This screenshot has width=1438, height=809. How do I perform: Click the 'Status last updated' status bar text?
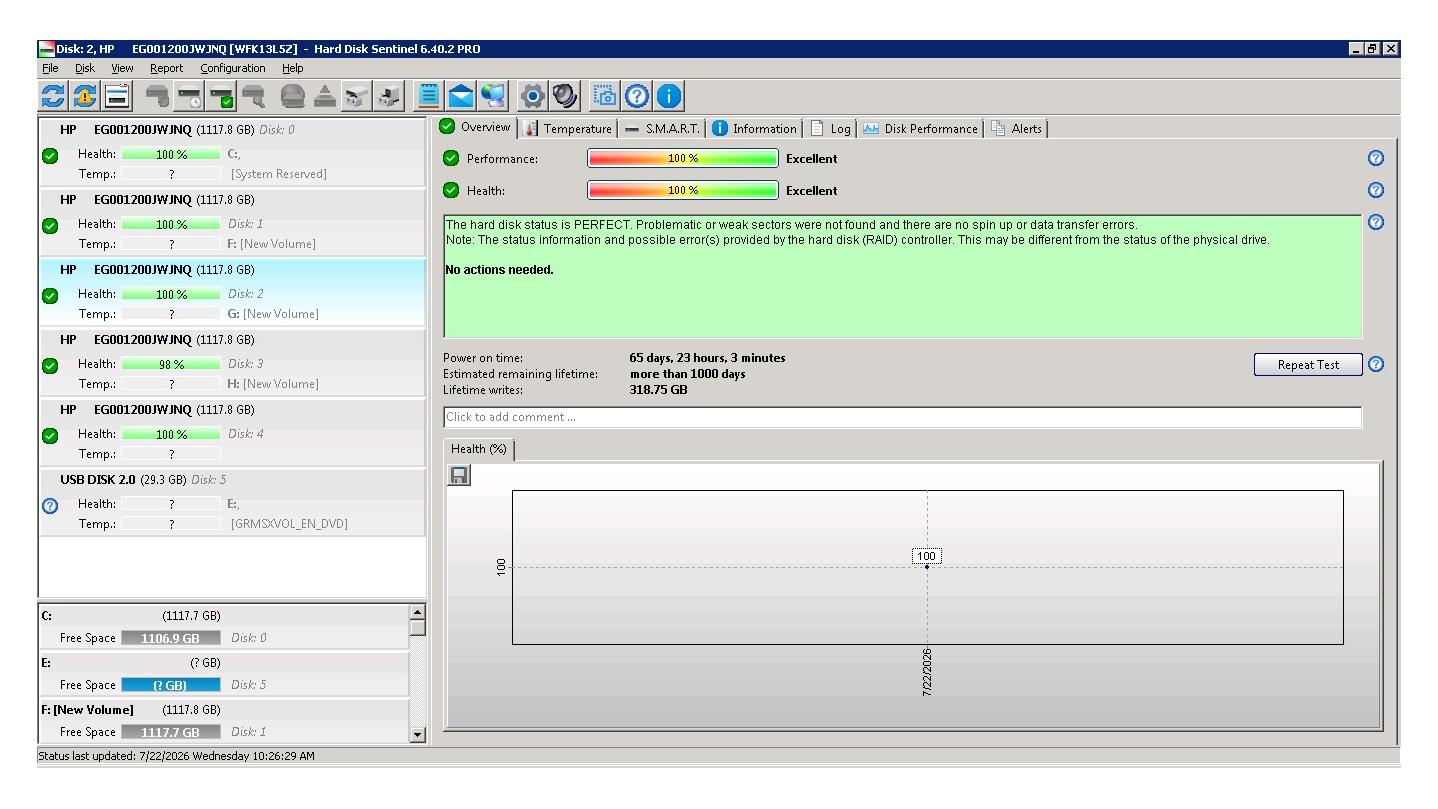[x=176, y=756]
